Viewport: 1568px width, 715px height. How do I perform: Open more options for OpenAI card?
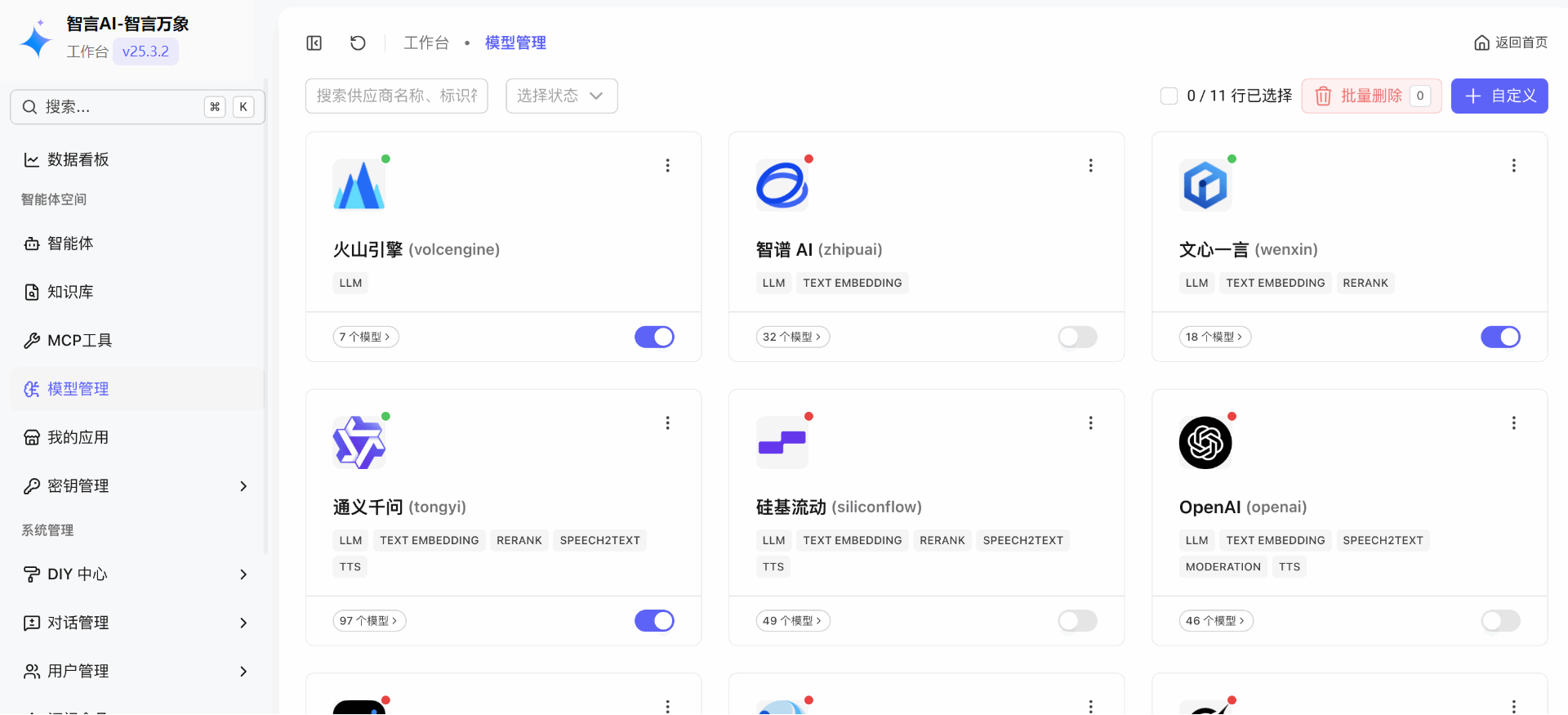(x=1514, y=422)
